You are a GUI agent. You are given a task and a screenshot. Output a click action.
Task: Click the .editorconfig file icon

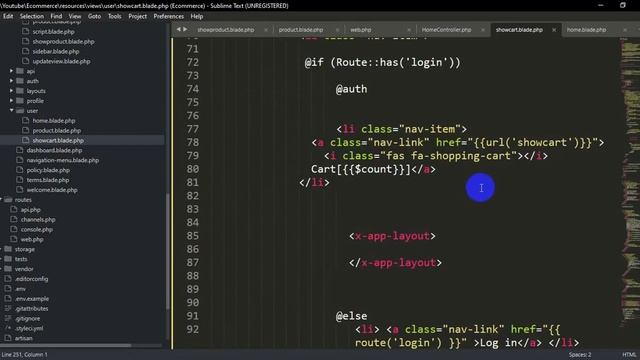point(8,279)
